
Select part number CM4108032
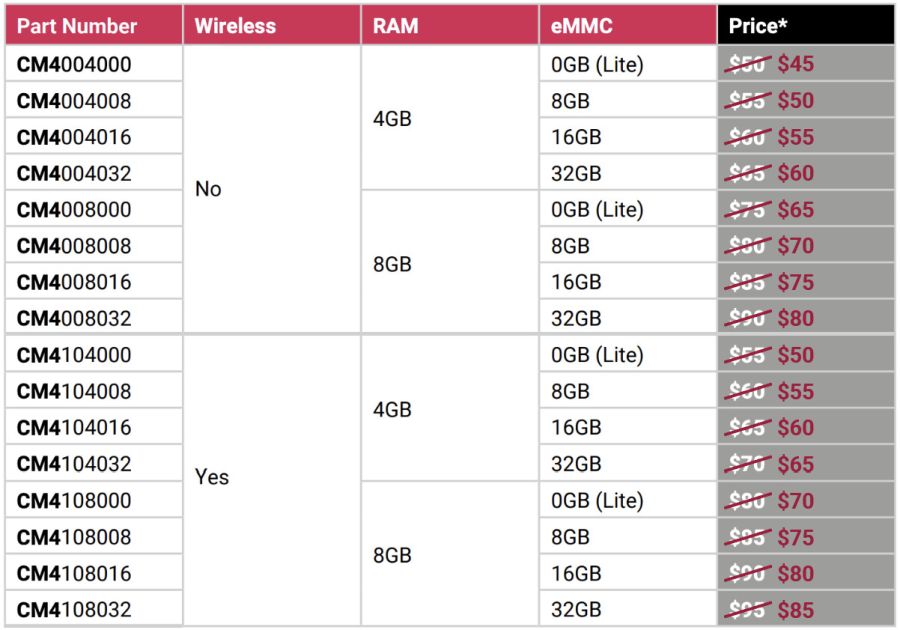click(74, 609)
